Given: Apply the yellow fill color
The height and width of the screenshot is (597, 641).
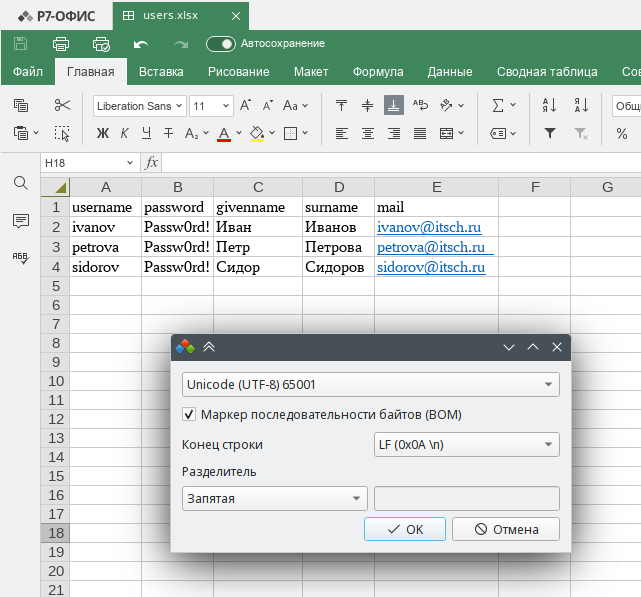Looking at the screenshot, I should point(257,134).
